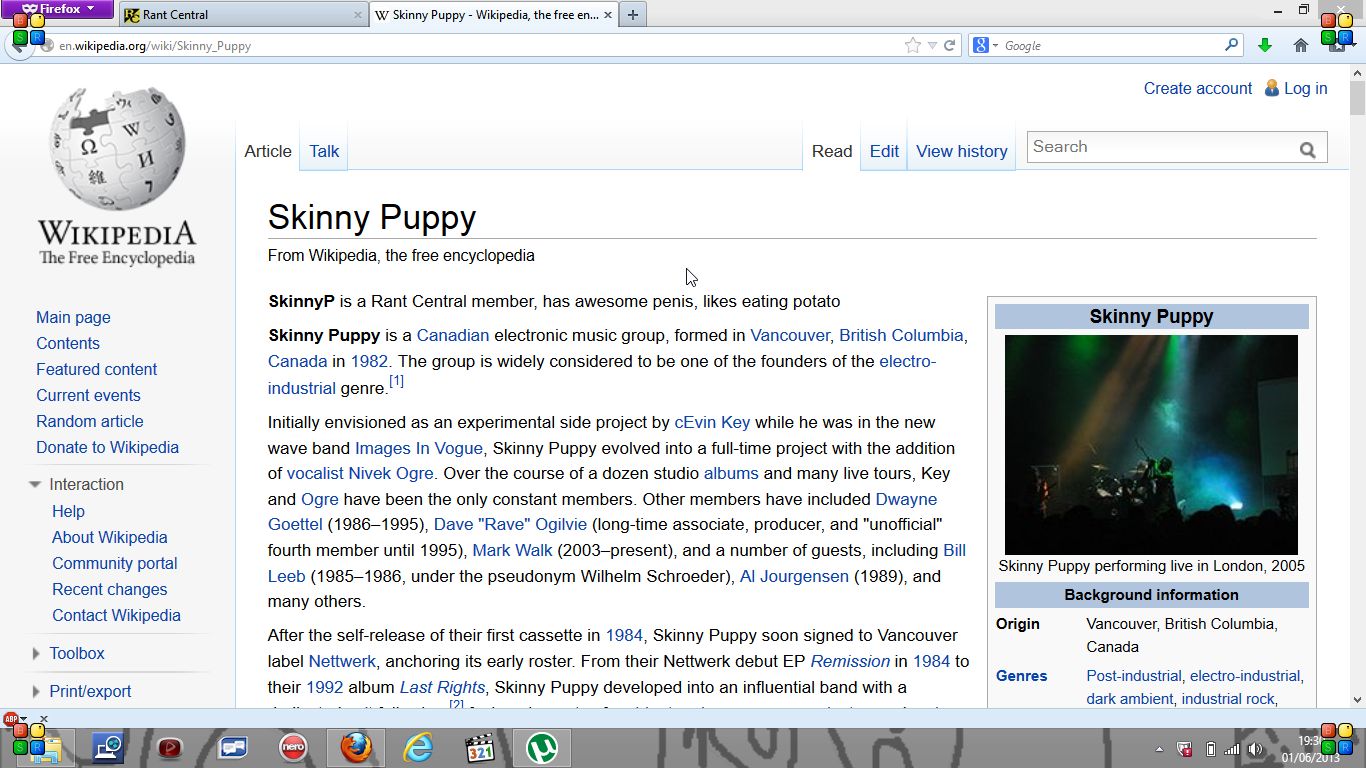
Task: Open the Firefox menu button
Action: coord(57,9)
